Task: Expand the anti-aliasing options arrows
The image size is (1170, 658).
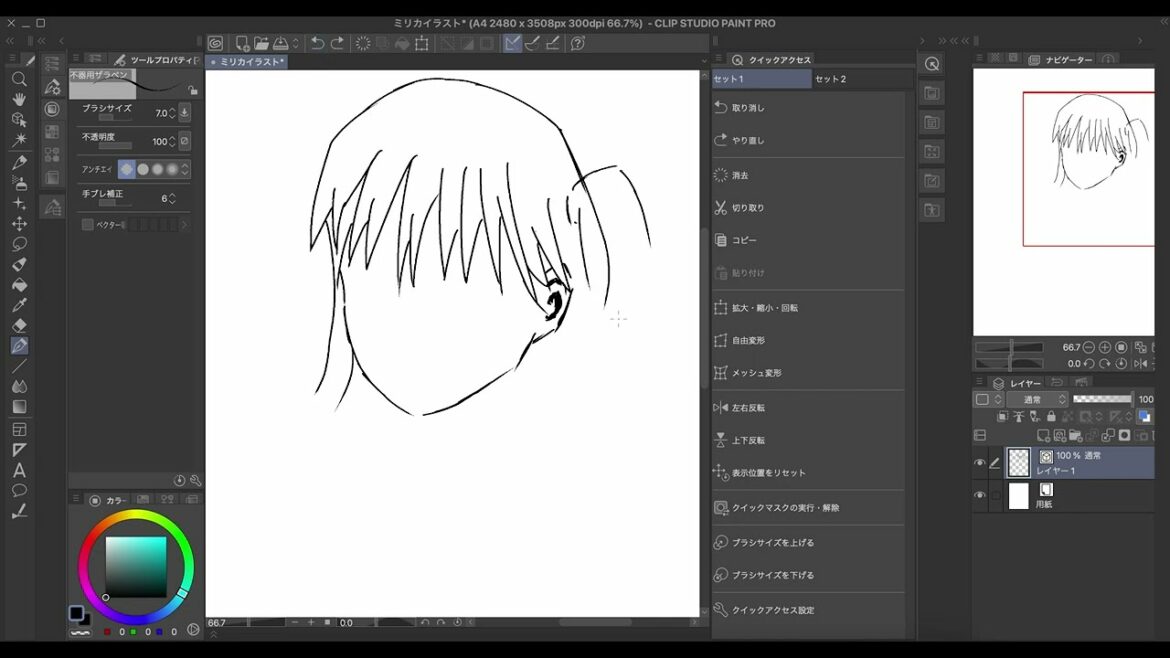Action: (185, 170)
